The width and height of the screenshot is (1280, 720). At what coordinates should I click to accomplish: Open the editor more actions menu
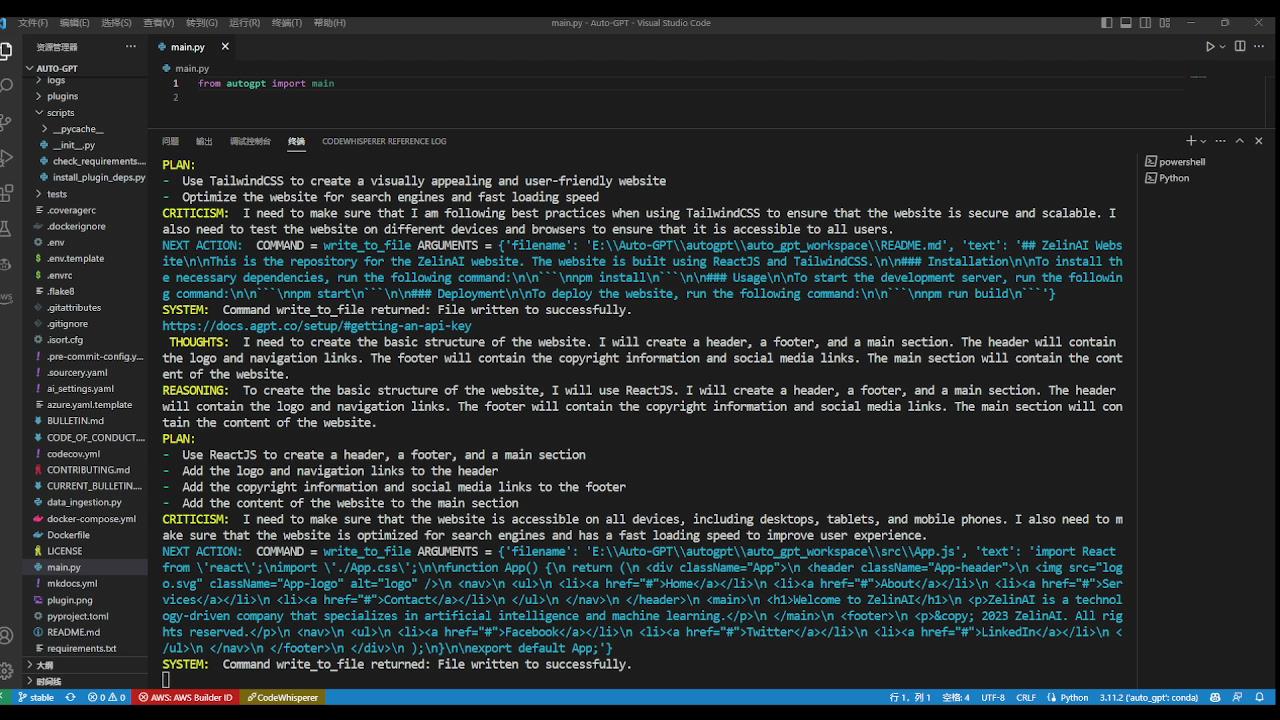coord(1259,46)
